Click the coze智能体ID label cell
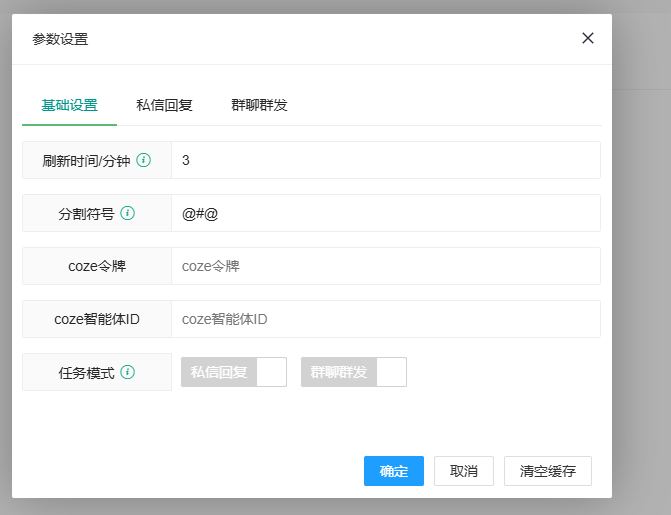Image resolution: width=671 pixels, height=515 pixels. pos(97,319)
